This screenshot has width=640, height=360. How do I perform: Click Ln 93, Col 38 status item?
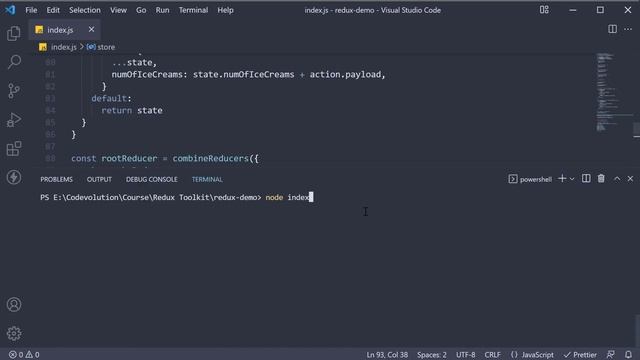[387, 355]
